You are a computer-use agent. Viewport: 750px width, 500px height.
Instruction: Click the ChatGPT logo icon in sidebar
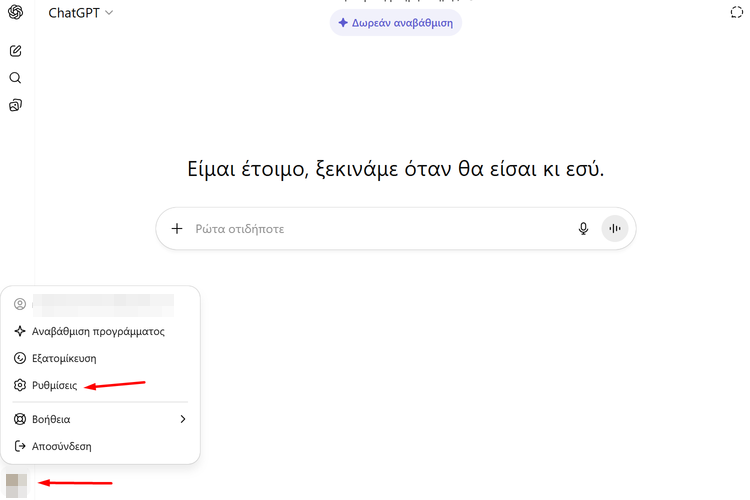[15, 13]
